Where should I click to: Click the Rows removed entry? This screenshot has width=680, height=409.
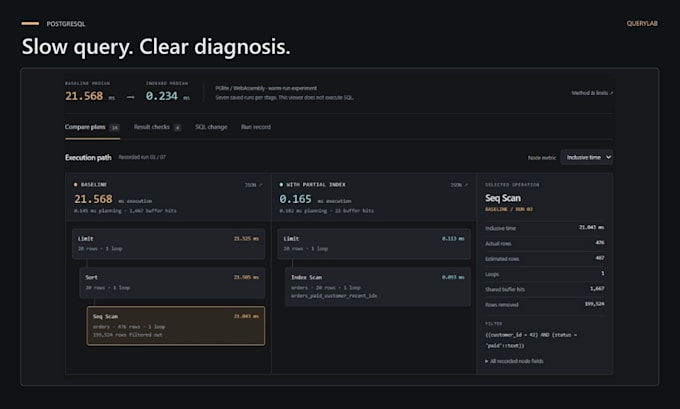click(x=545, y=304)
